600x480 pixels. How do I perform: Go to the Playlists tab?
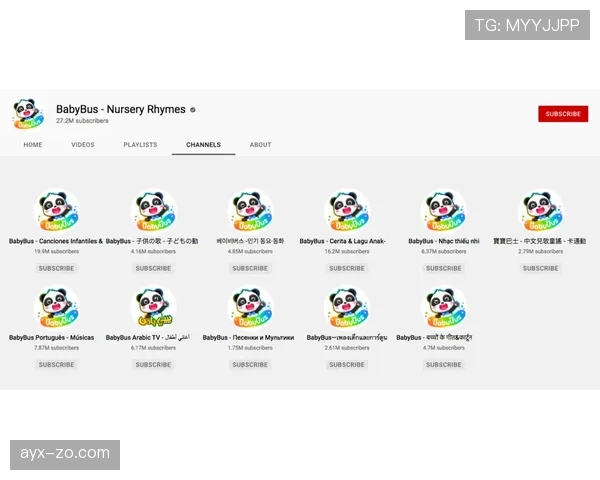(x=140, y=145)
